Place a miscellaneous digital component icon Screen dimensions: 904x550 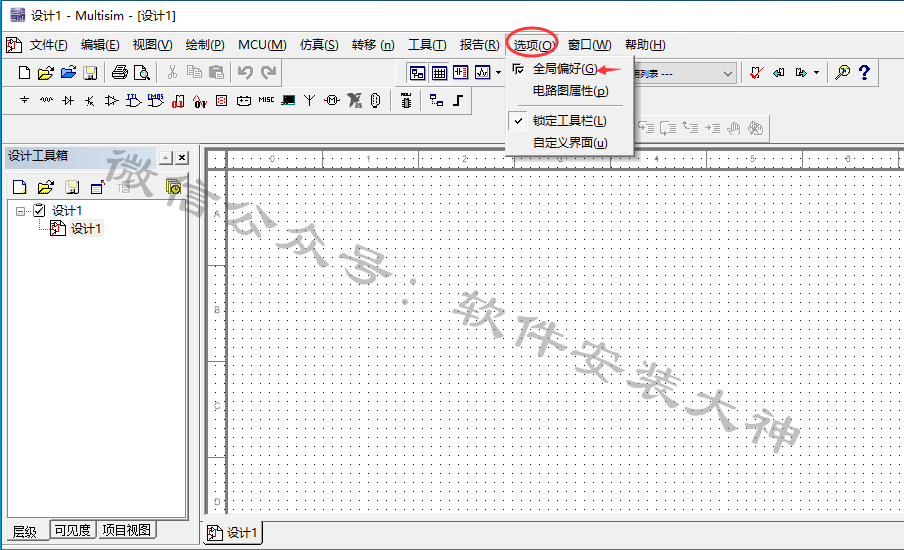click(x=178, y=101)
